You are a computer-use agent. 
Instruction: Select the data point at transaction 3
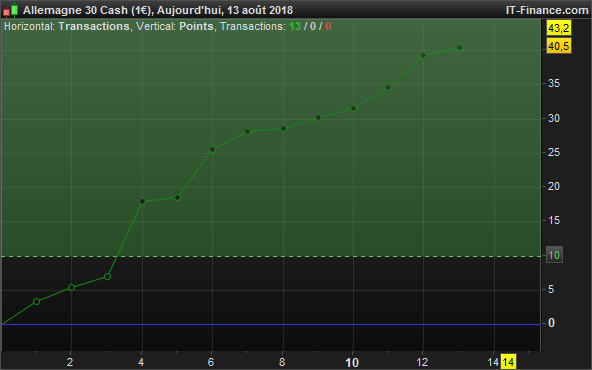(x=107, y=276)
